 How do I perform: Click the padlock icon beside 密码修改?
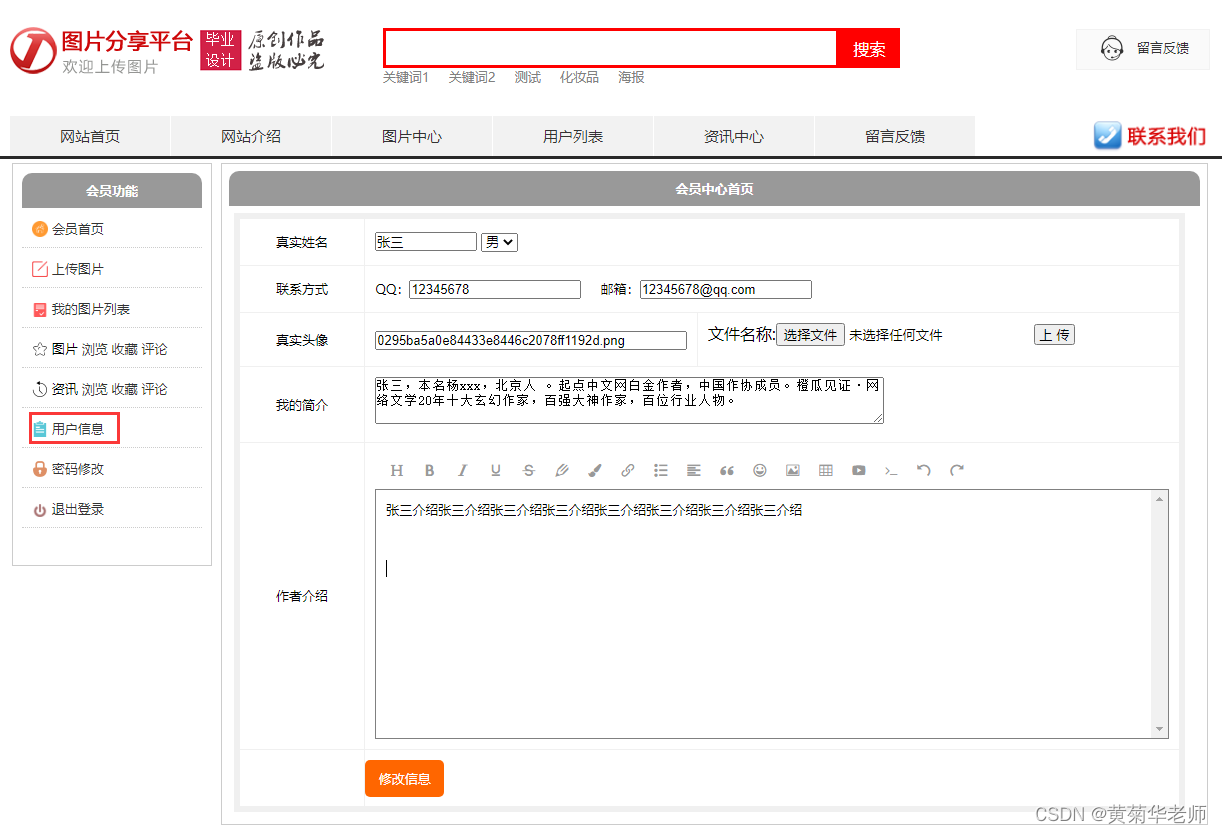point(40,469)
